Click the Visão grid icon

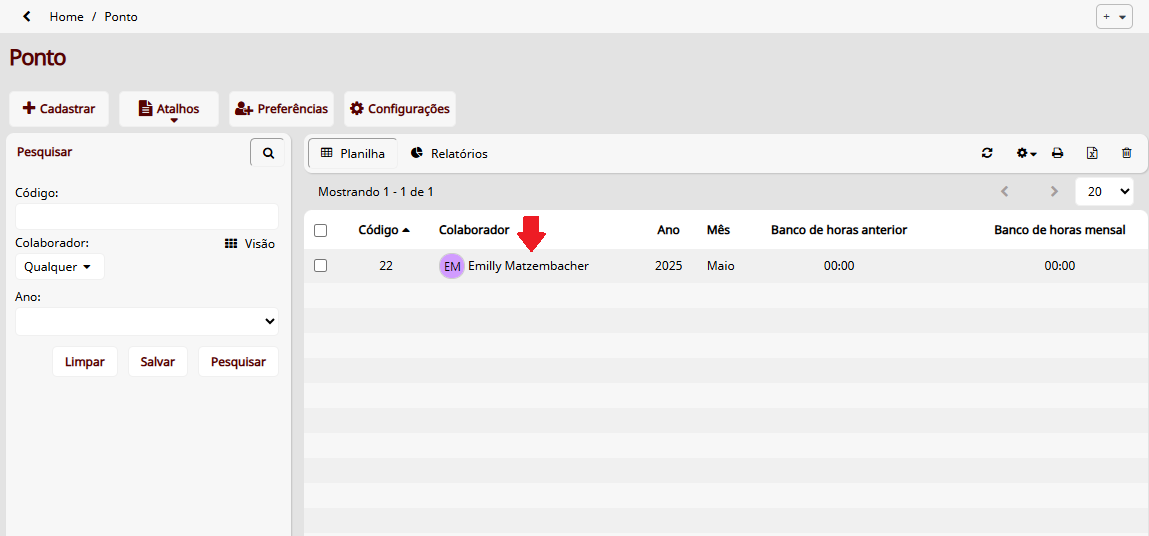231,243
